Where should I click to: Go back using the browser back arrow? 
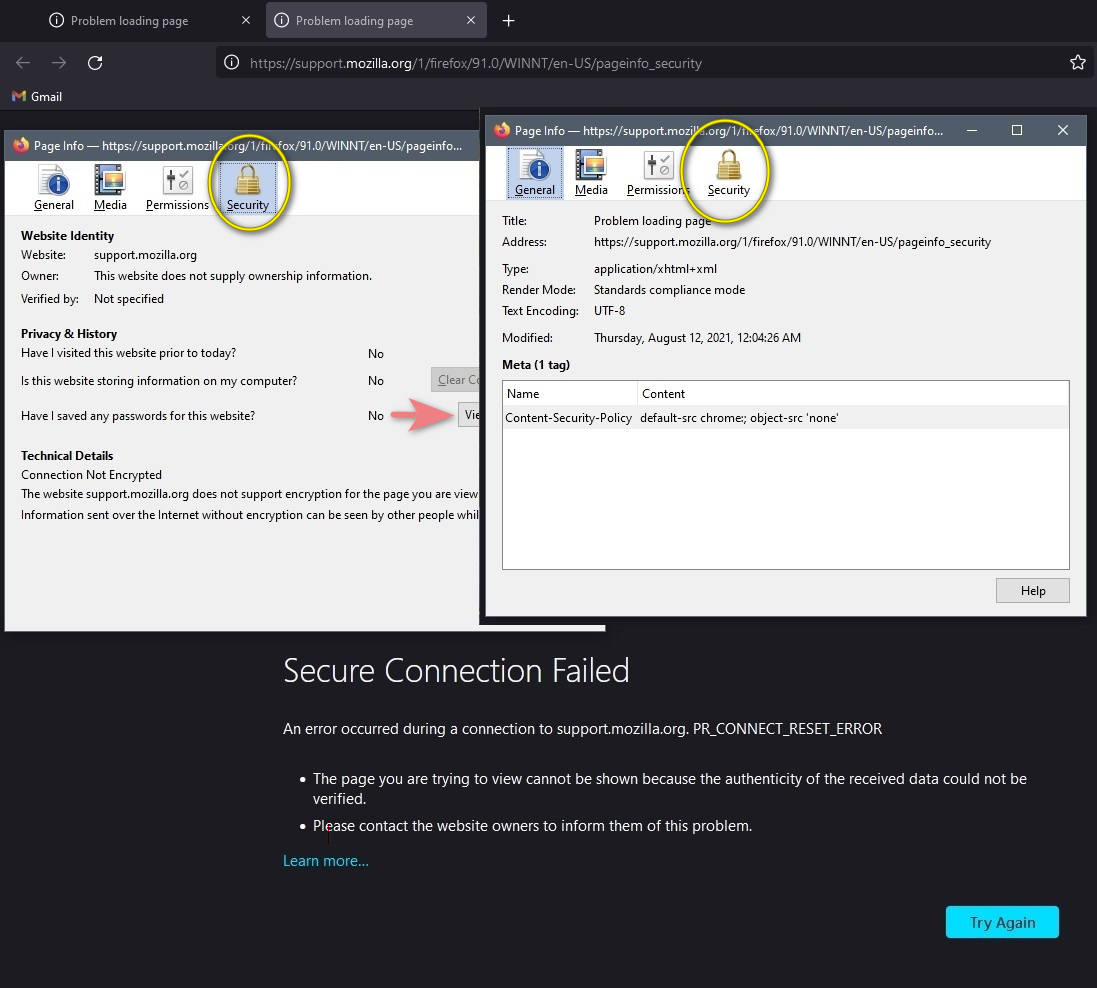23,63
